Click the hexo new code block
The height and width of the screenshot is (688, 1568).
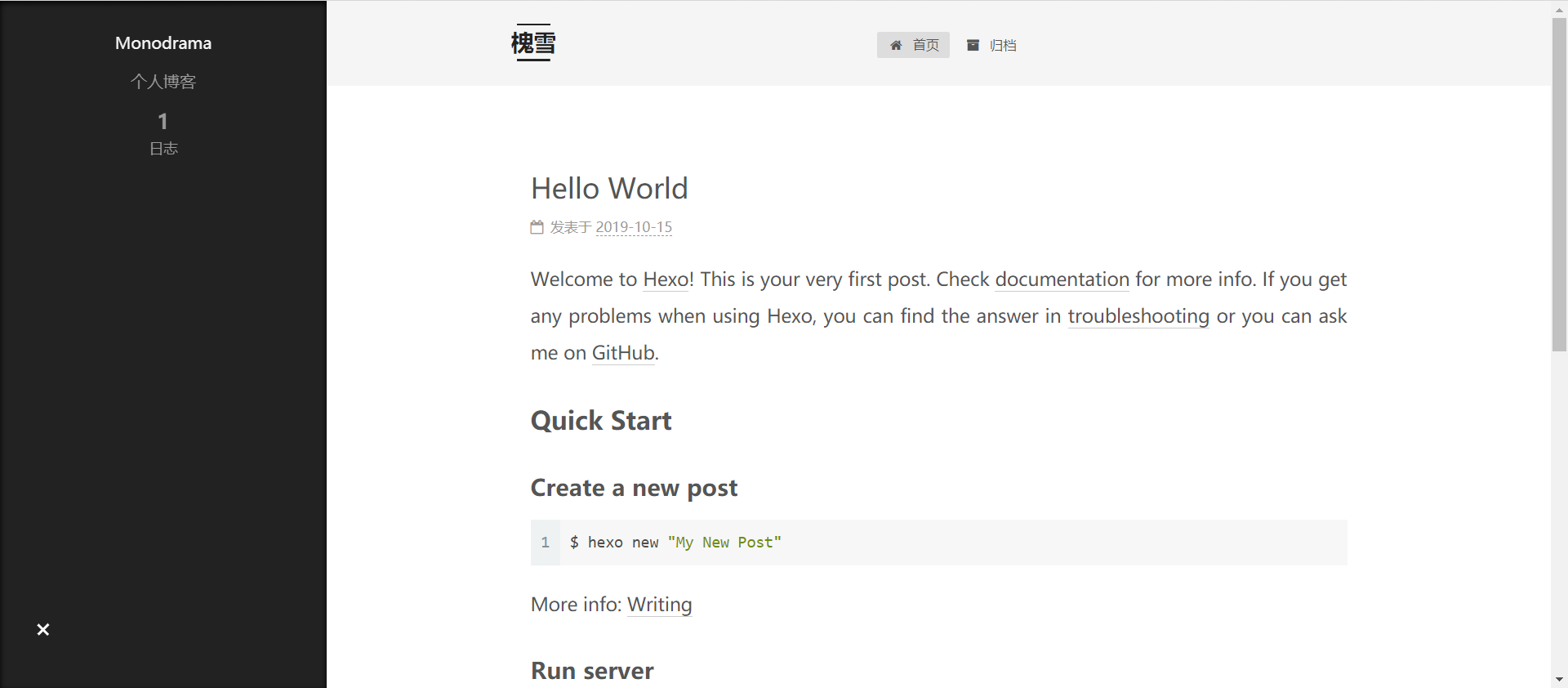938,543
